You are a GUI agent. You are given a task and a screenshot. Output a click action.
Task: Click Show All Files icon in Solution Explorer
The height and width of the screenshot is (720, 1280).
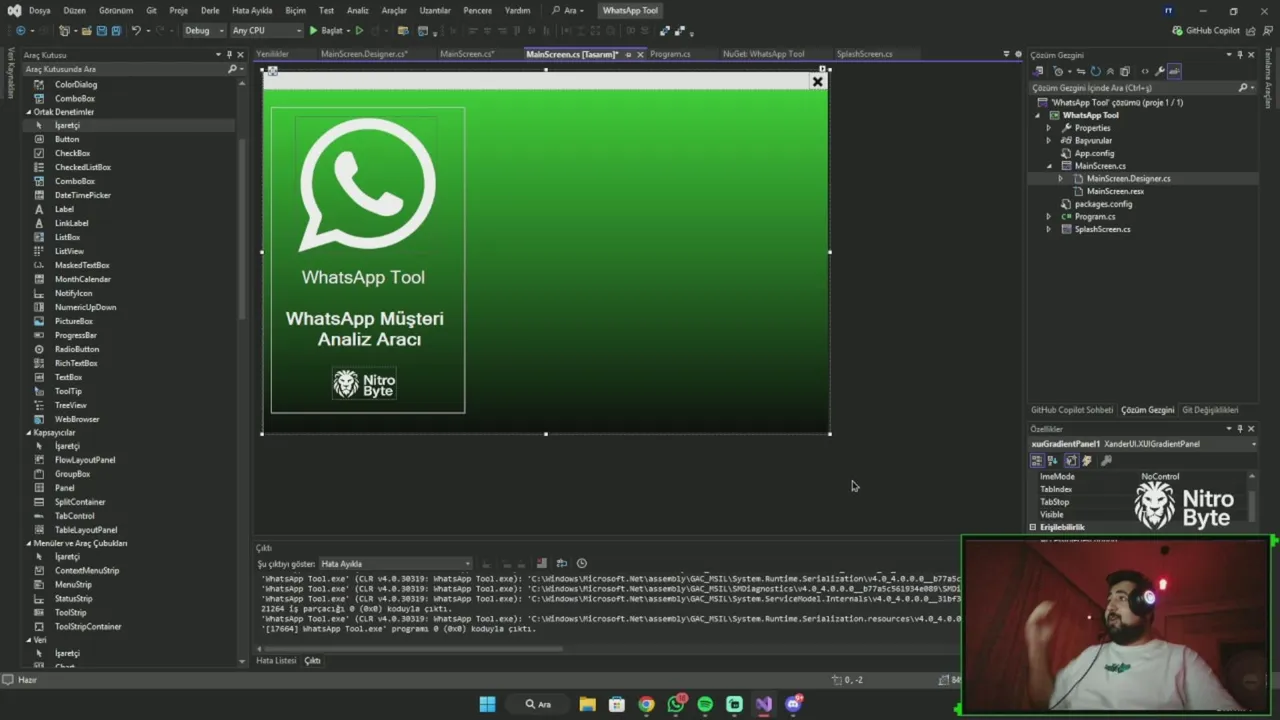(1125, 71)
